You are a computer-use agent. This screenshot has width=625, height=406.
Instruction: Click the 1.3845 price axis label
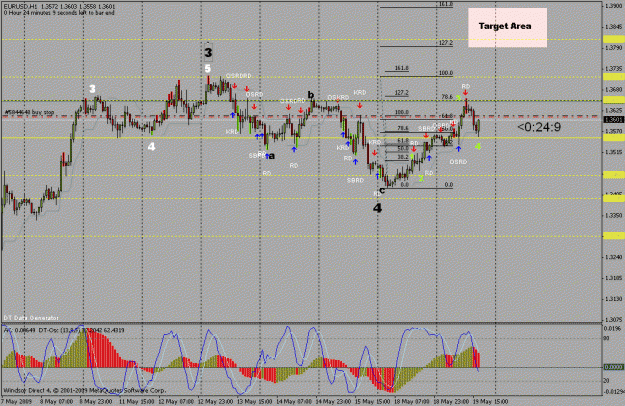(613, 27)
